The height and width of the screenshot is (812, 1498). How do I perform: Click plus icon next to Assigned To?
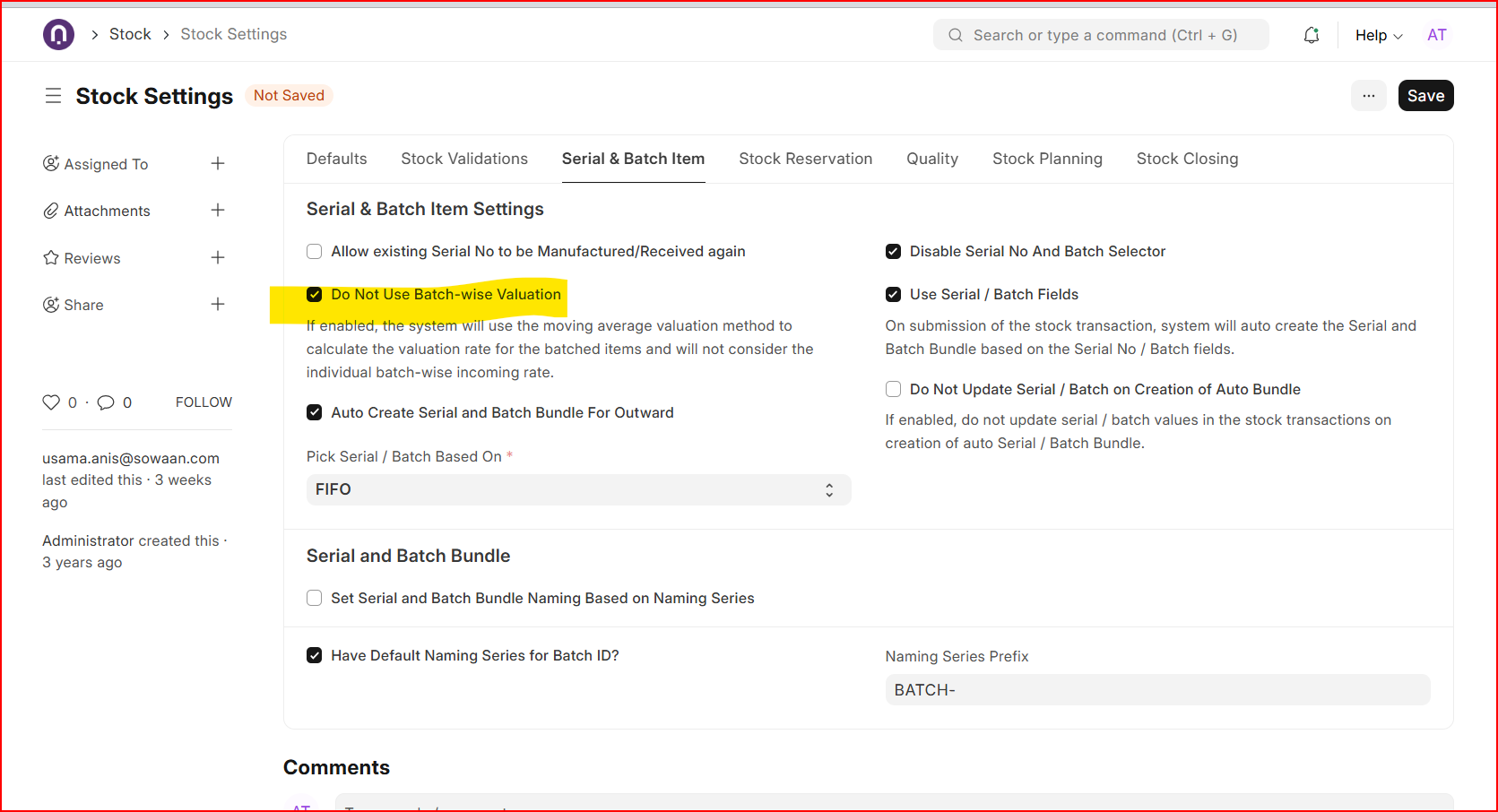tap(217, 163)
